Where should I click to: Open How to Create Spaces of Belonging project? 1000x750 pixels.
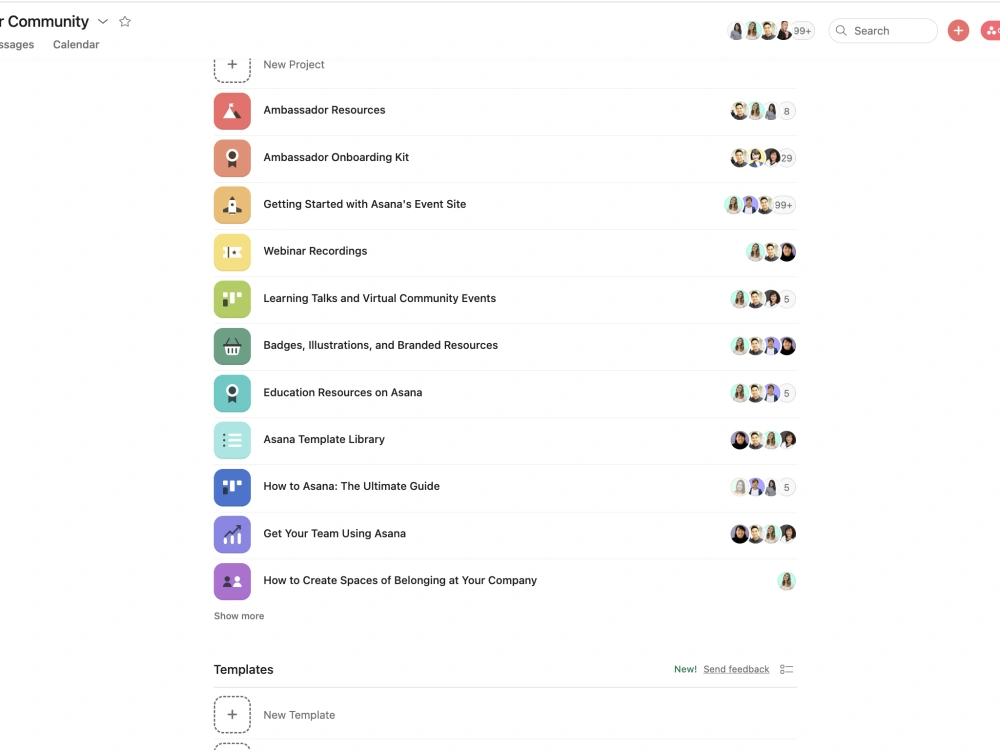[x=400, y=580]
